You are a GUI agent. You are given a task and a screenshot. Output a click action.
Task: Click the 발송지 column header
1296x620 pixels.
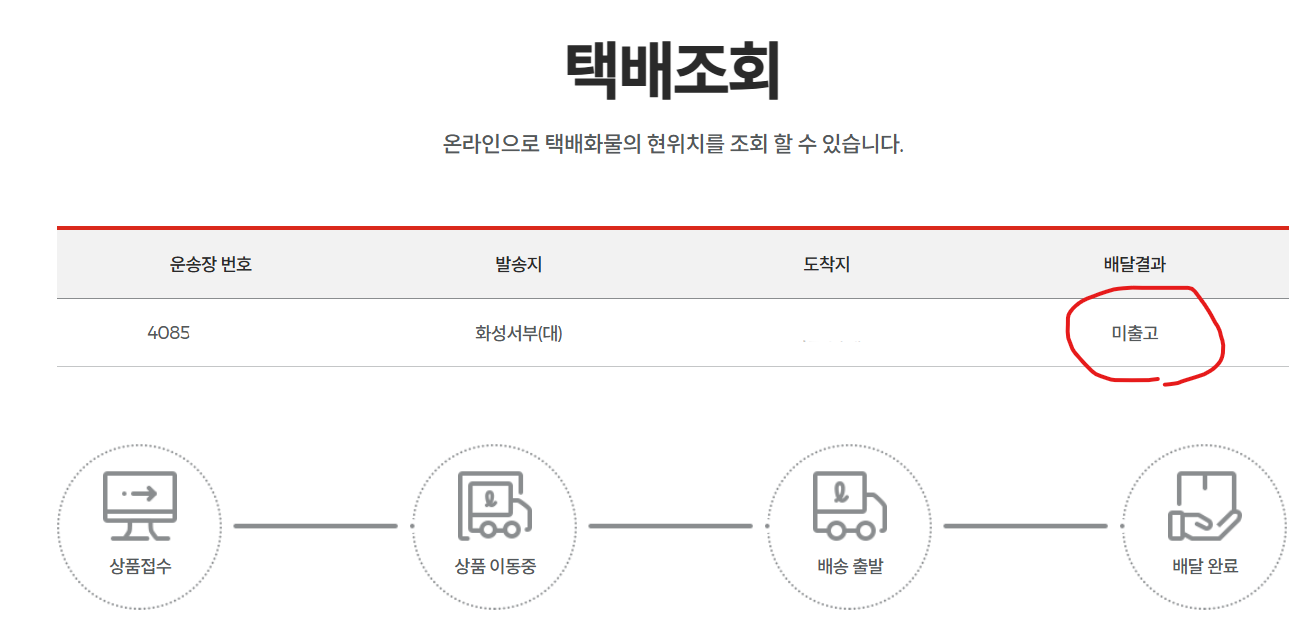[518, 264]
